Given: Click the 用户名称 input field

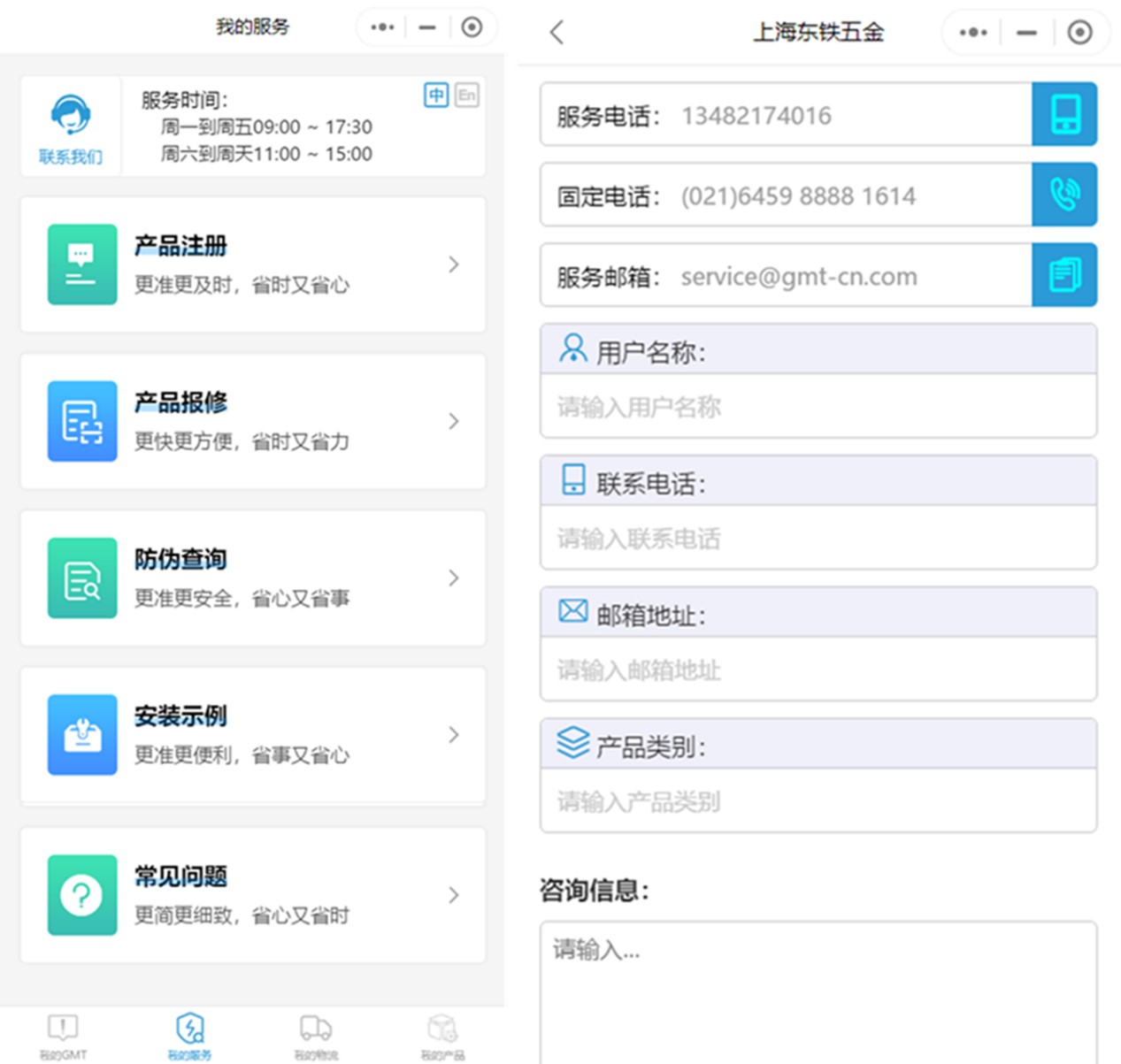Looking at the screenshot, I should [x=818, y=407].
